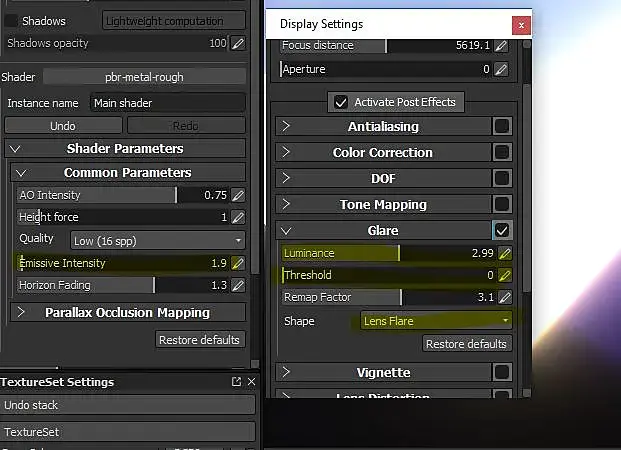Click the pencil icon for Luminance

(505, 253)
